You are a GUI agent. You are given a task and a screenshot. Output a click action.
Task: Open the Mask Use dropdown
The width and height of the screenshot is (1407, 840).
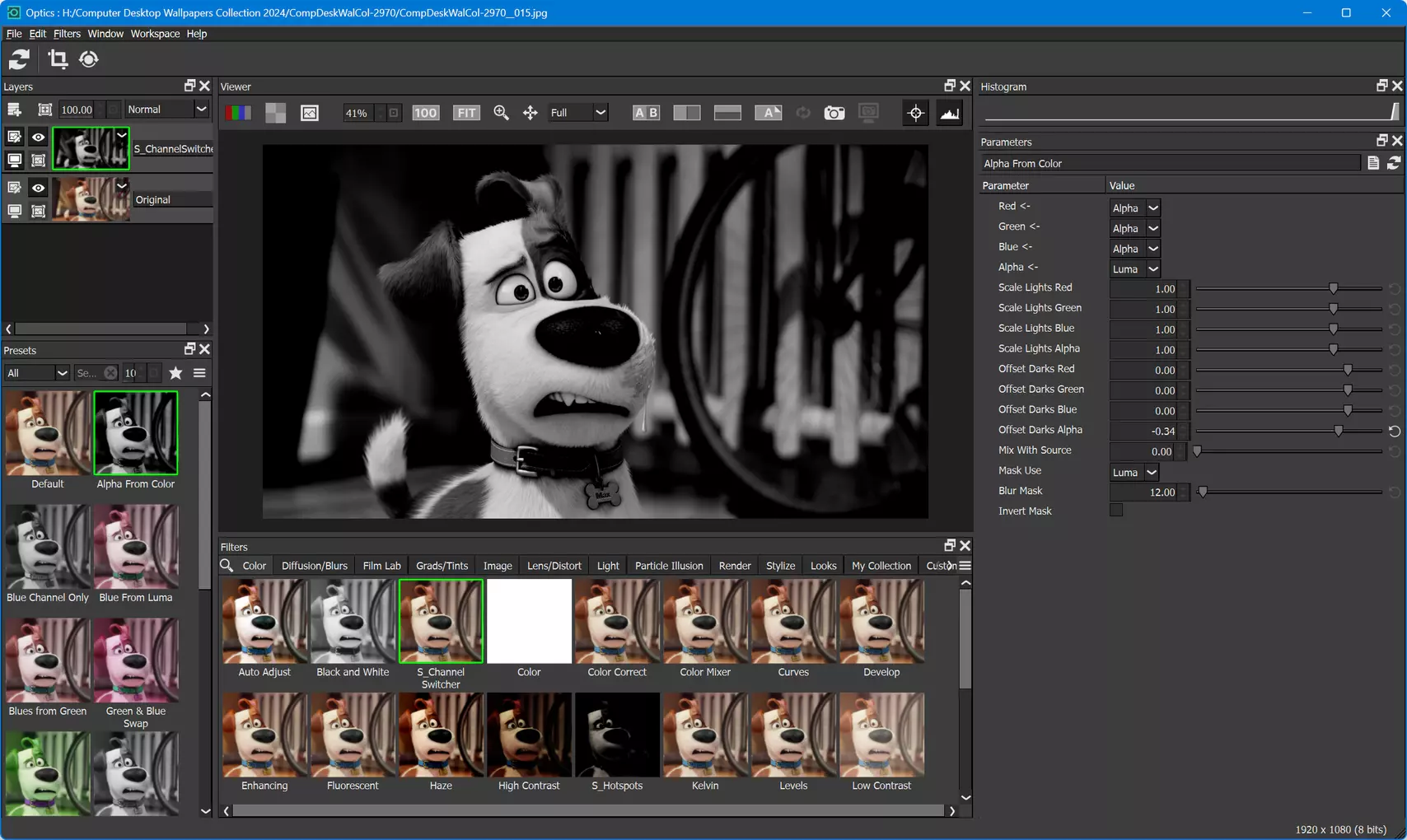pos(1134,472)
